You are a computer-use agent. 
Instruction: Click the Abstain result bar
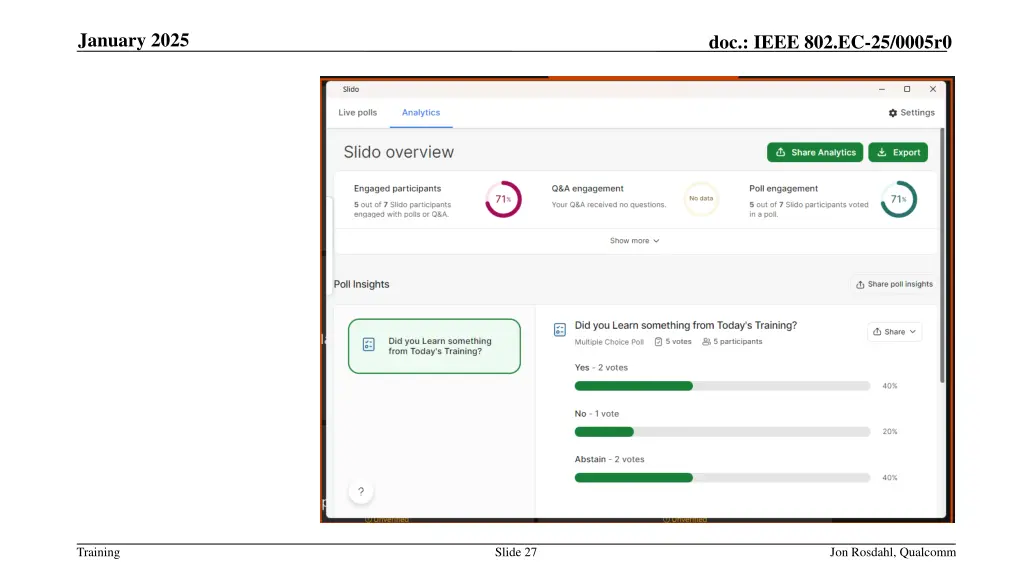(722, 477)
